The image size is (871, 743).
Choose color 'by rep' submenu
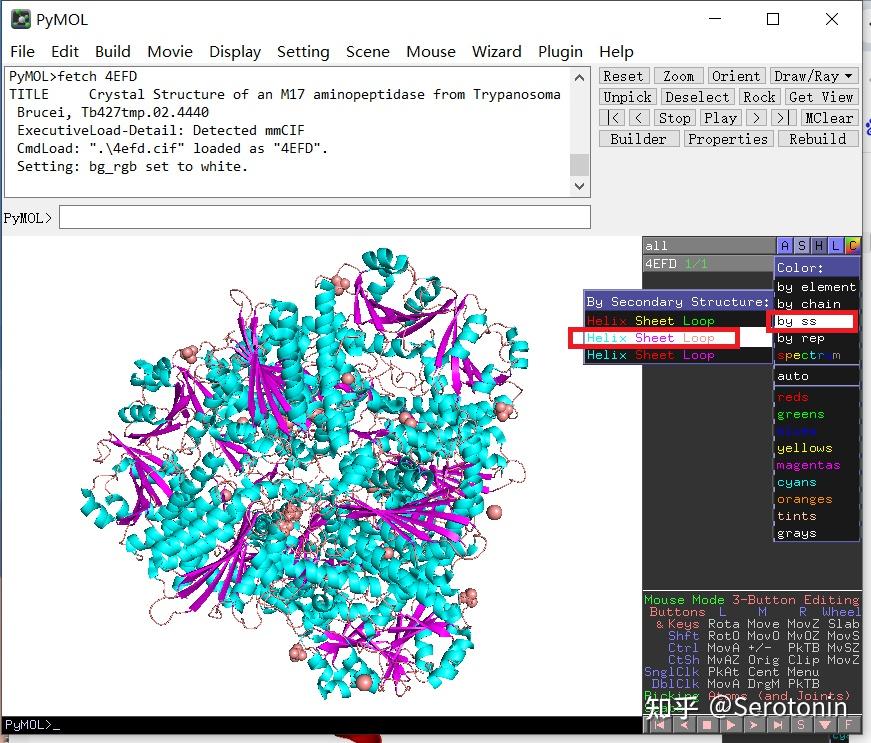click(817, 338)
